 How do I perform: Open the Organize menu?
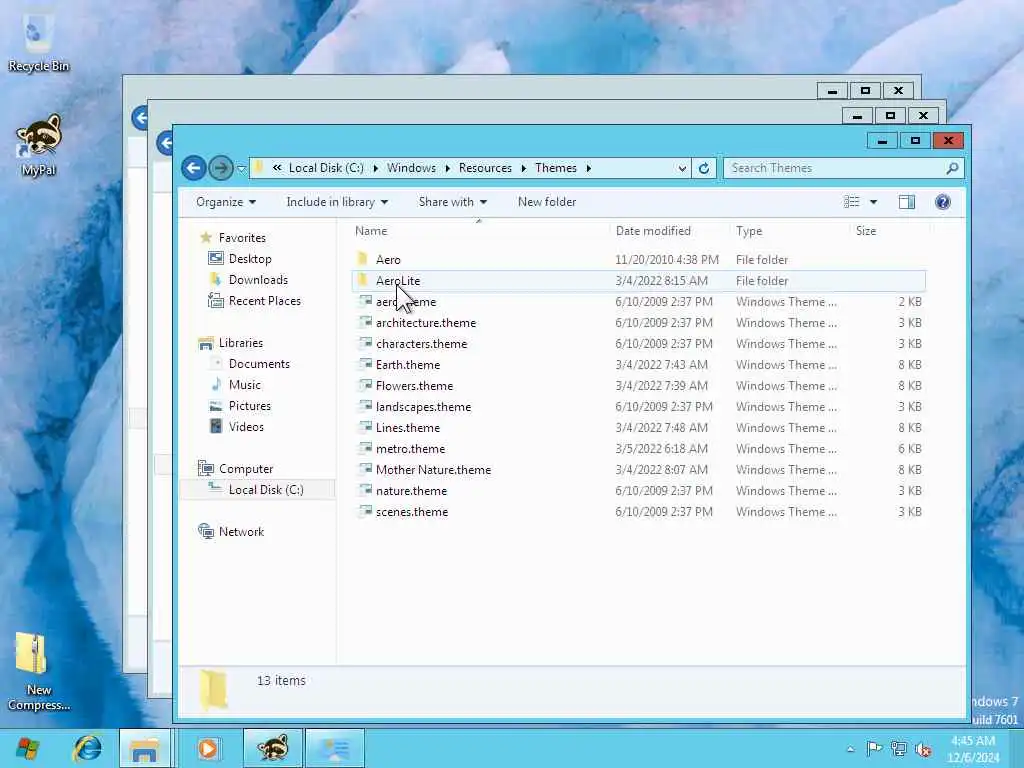(225, 202)
